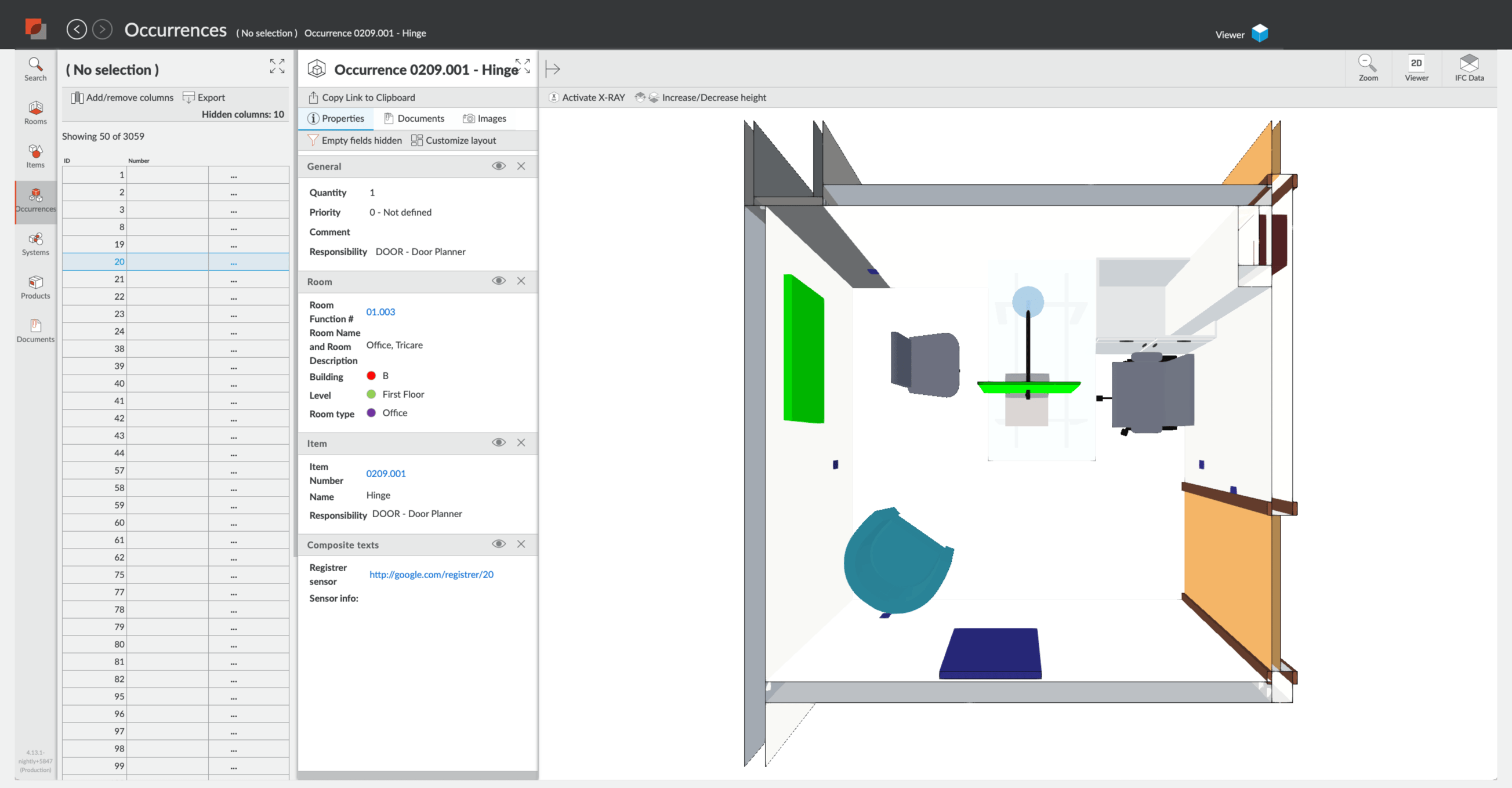This screenshot has height=788, width=1512.
Task: Open the Items section in sidebar
Action: [35, 155]
